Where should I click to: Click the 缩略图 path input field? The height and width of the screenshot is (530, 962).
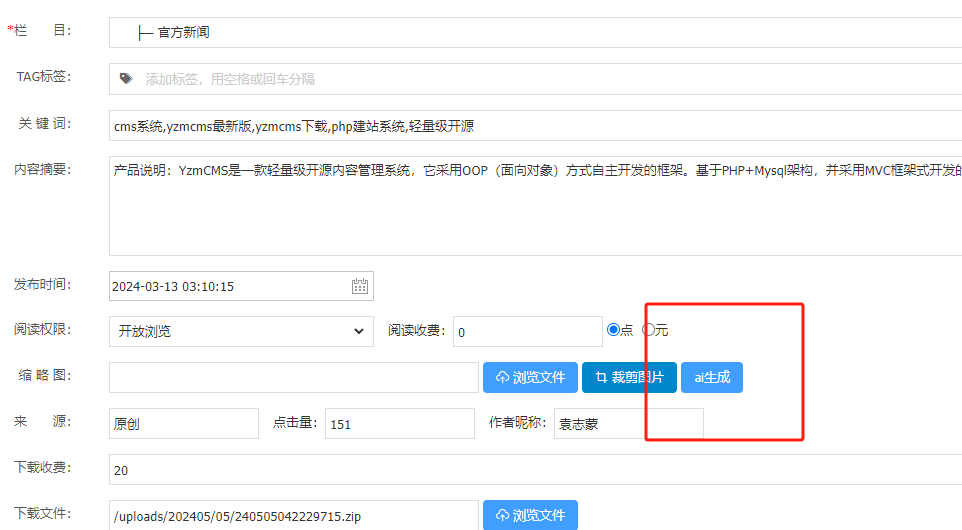click(x=293, y=377)
